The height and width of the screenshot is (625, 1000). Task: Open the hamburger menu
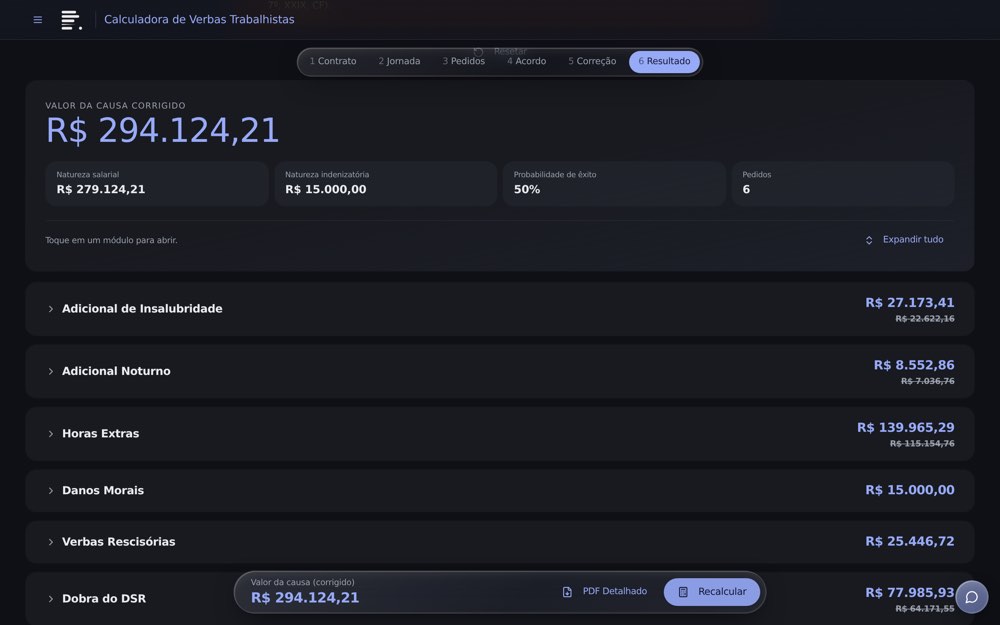point(38,20)
